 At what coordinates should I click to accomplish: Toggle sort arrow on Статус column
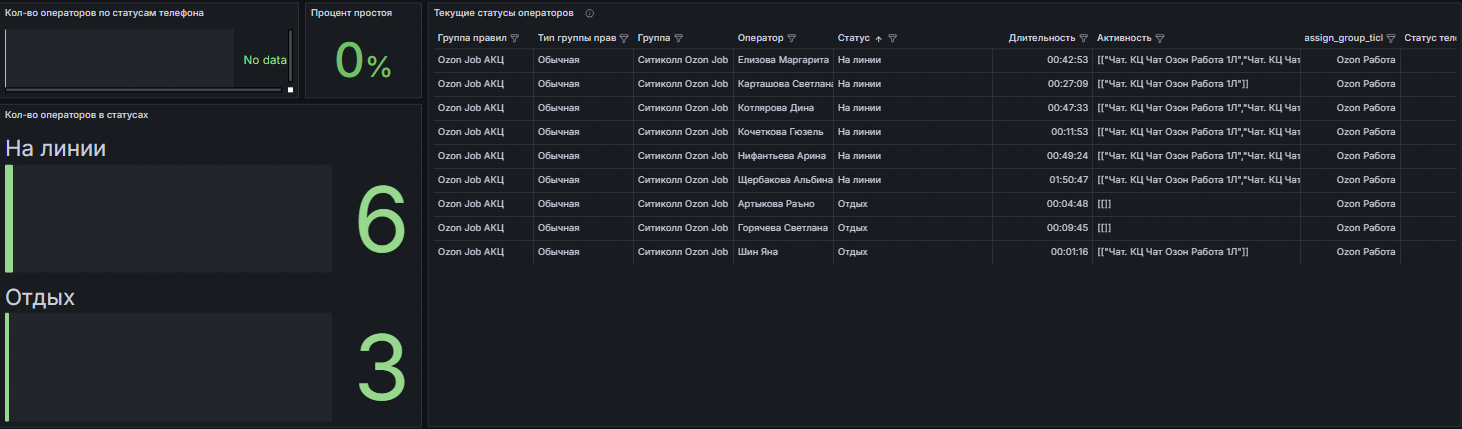coord(879,38)
